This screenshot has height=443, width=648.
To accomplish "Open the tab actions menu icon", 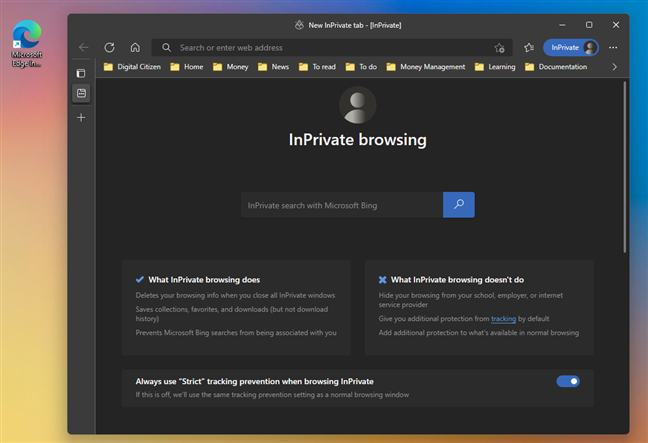I will point(81,73).
